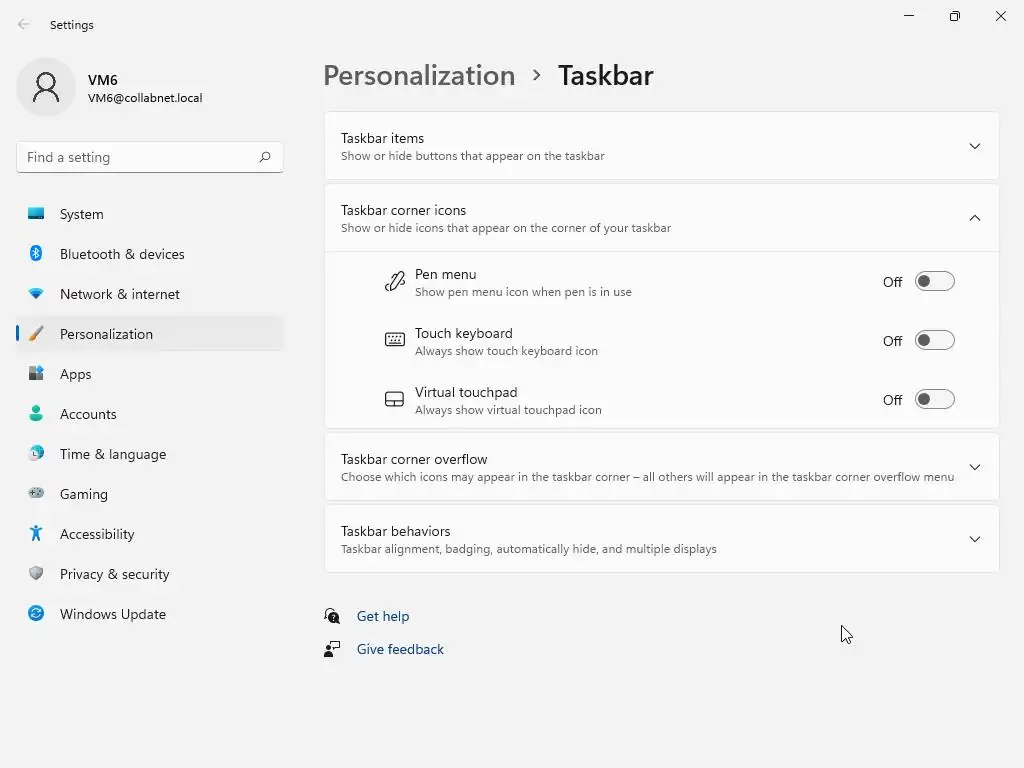Screen dimensions: 1024x768
Task: Click the Accessibility figure icon
Action: tap(36, 534)
